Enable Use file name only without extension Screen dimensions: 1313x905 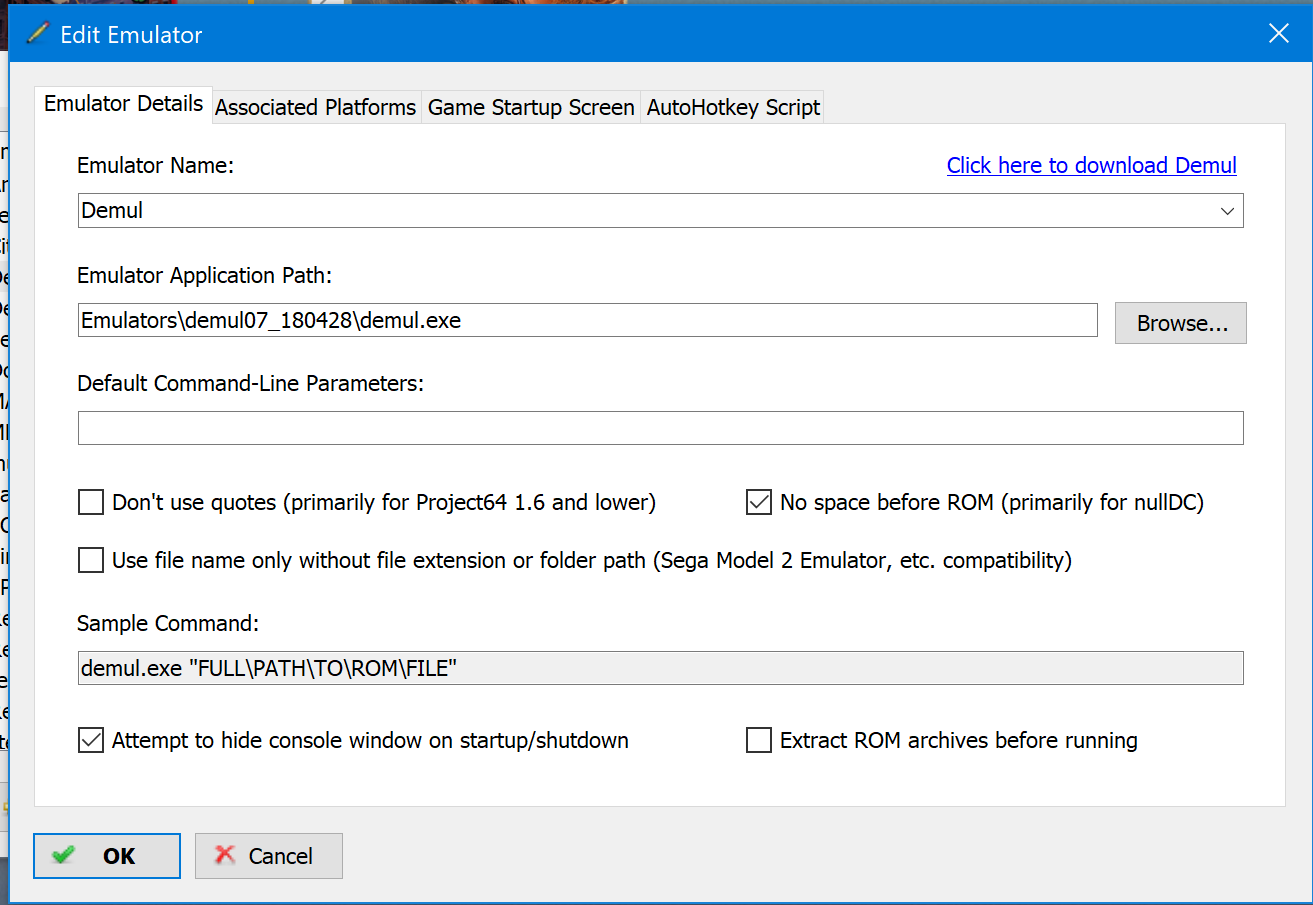[x=91, y=560]
